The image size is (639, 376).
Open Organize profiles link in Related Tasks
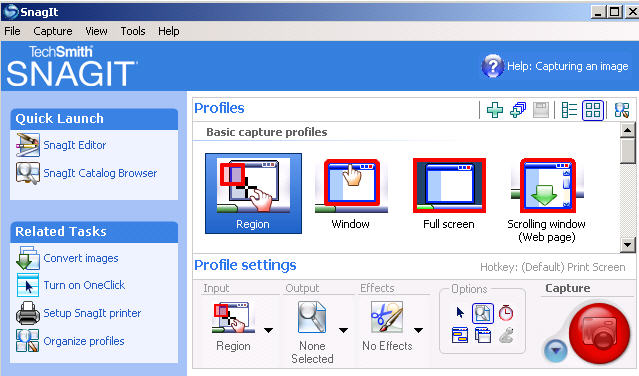click(84, 341)
